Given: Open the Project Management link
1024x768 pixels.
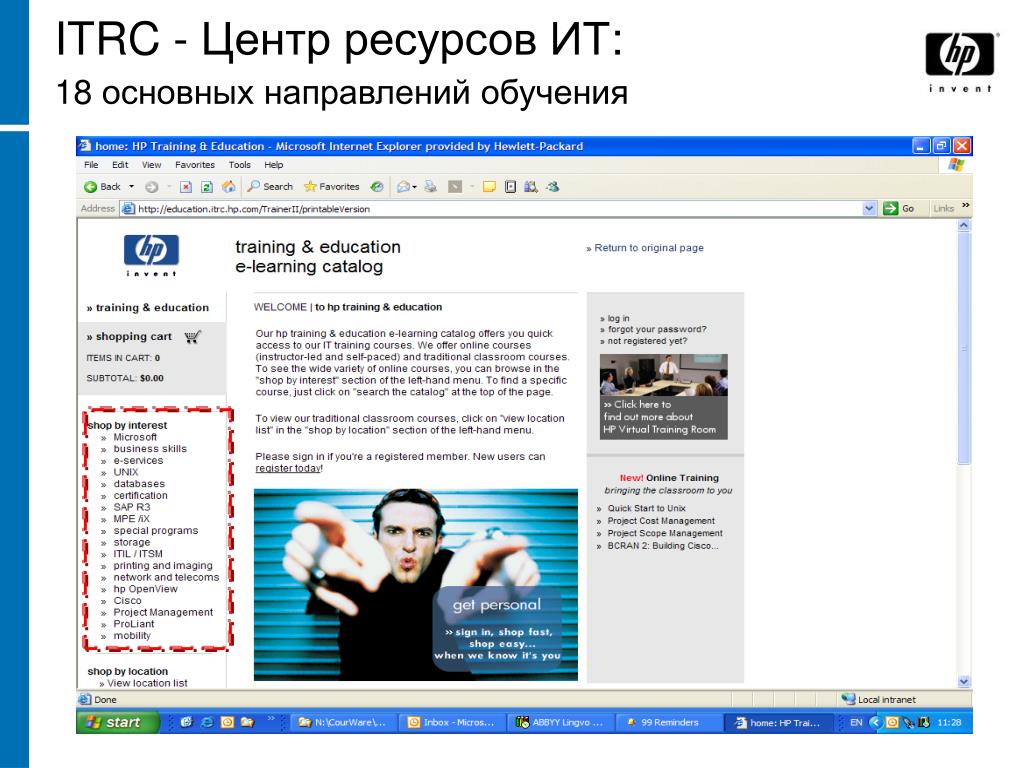Looking at the screenshot, I should click(163, 613).
